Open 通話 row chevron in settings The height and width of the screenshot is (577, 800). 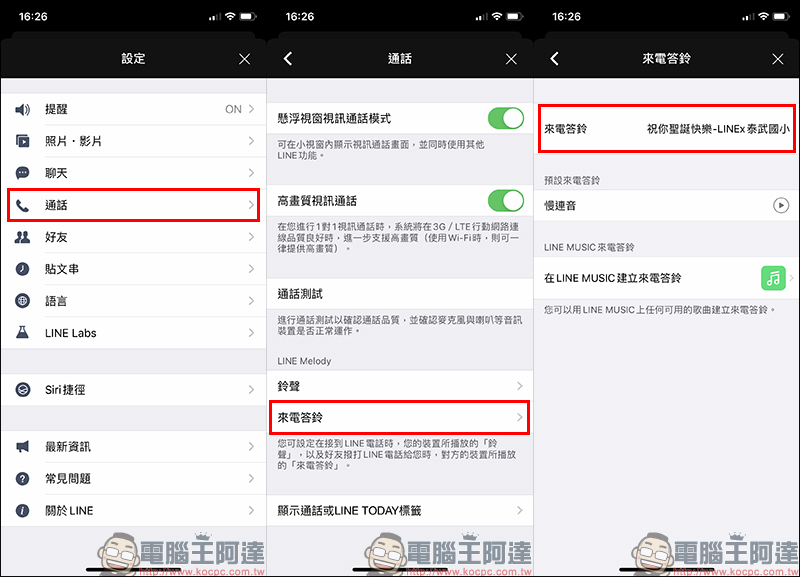pyautogui.click(x=251, y=205)
